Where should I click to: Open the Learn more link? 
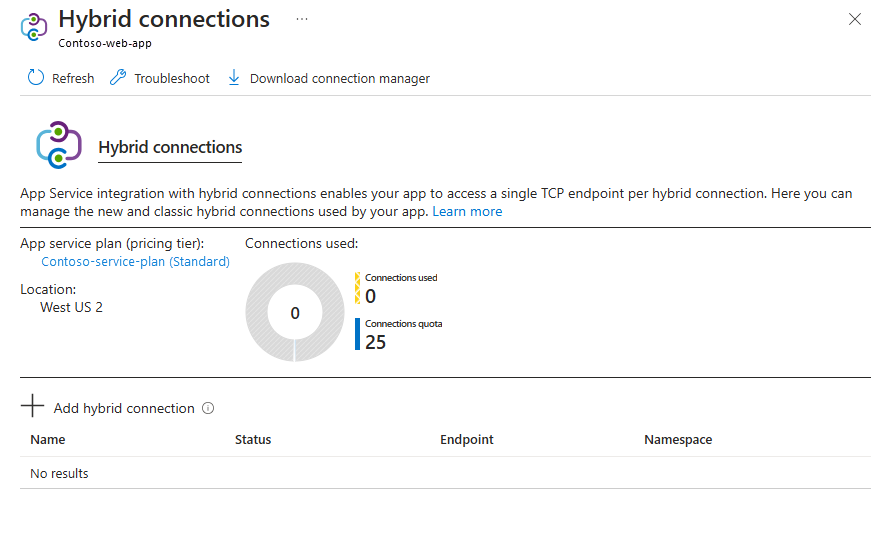[x=467, y=212]
